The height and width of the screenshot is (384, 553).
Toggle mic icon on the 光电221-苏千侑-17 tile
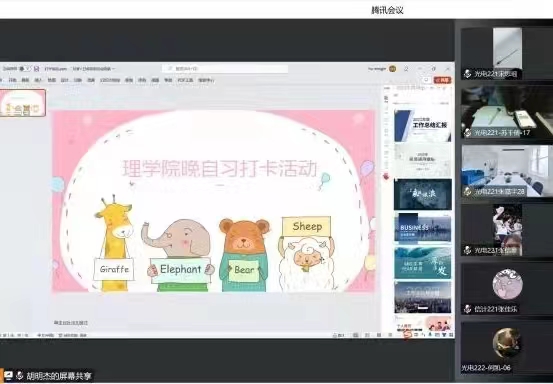[468, 133]
